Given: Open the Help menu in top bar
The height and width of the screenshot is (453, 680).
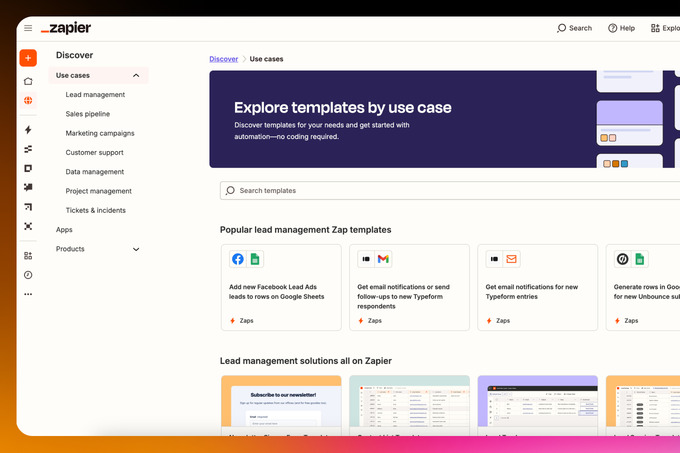Looking at the screenshot, I should [x=621, y=28].
